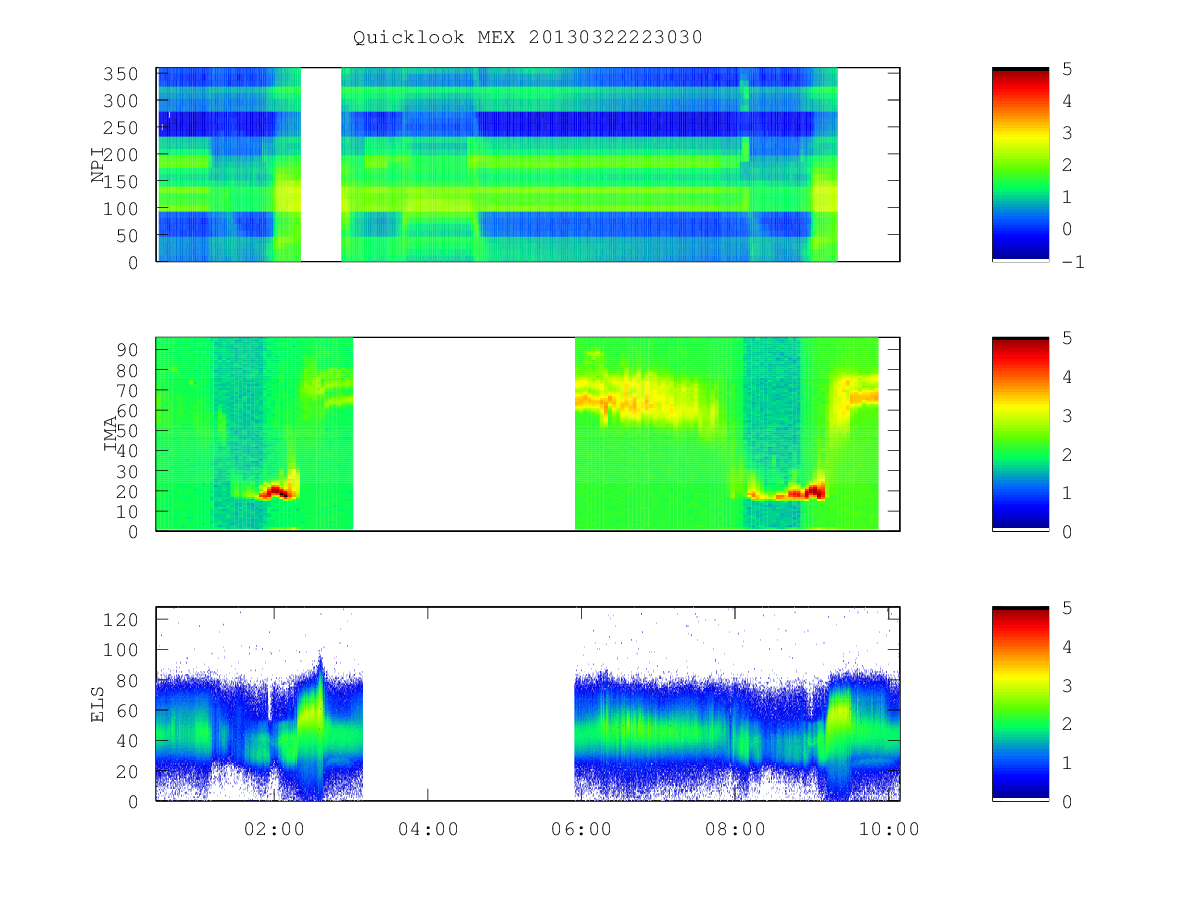The image size is (1200, 900).
Task: Click the 02:00 time tick label
Action: (274, 829)
